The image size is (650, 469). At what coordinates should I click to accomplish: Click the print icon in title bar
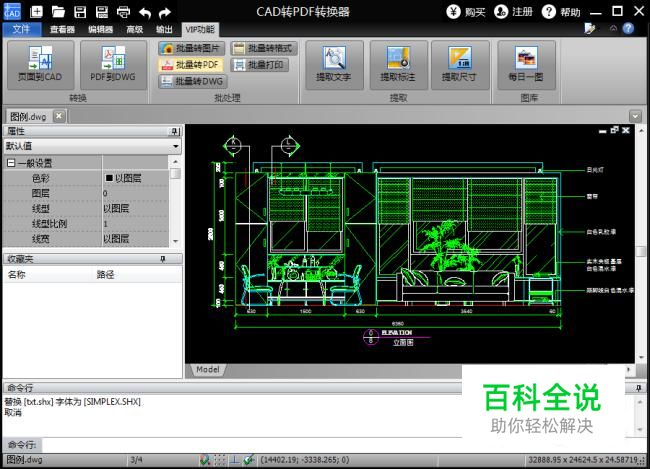[x=122, y=12]
